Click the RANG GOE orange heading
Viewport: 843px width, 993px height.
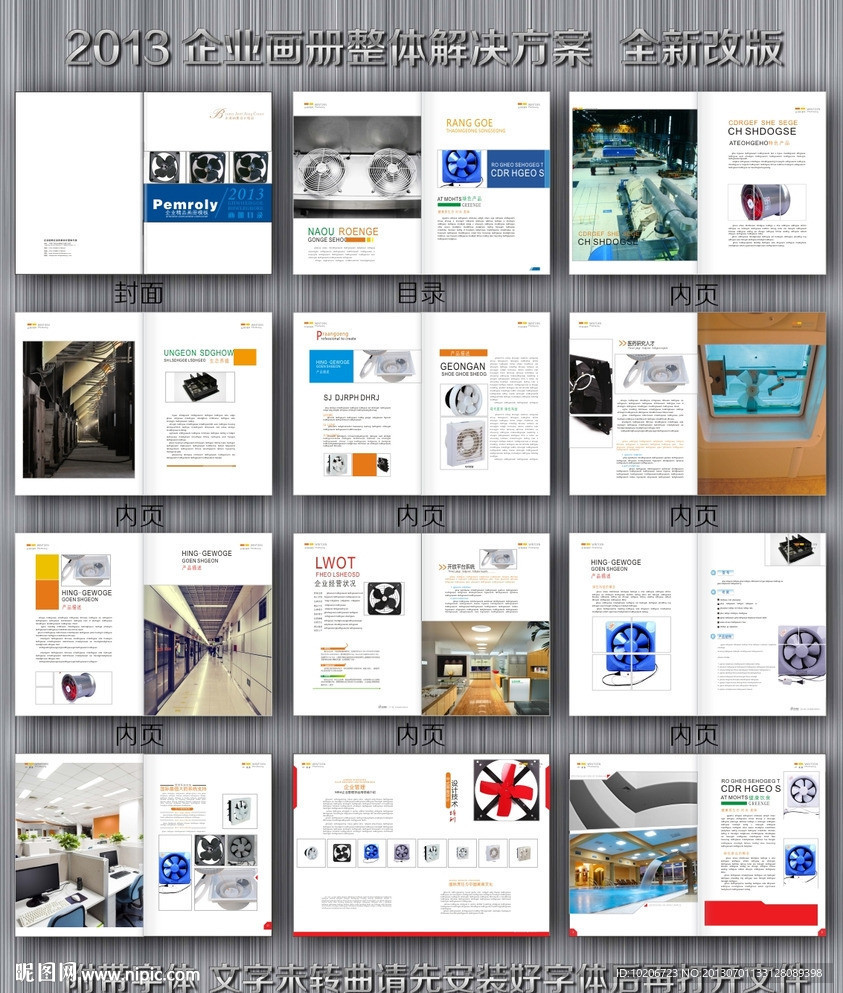[469, 122]
